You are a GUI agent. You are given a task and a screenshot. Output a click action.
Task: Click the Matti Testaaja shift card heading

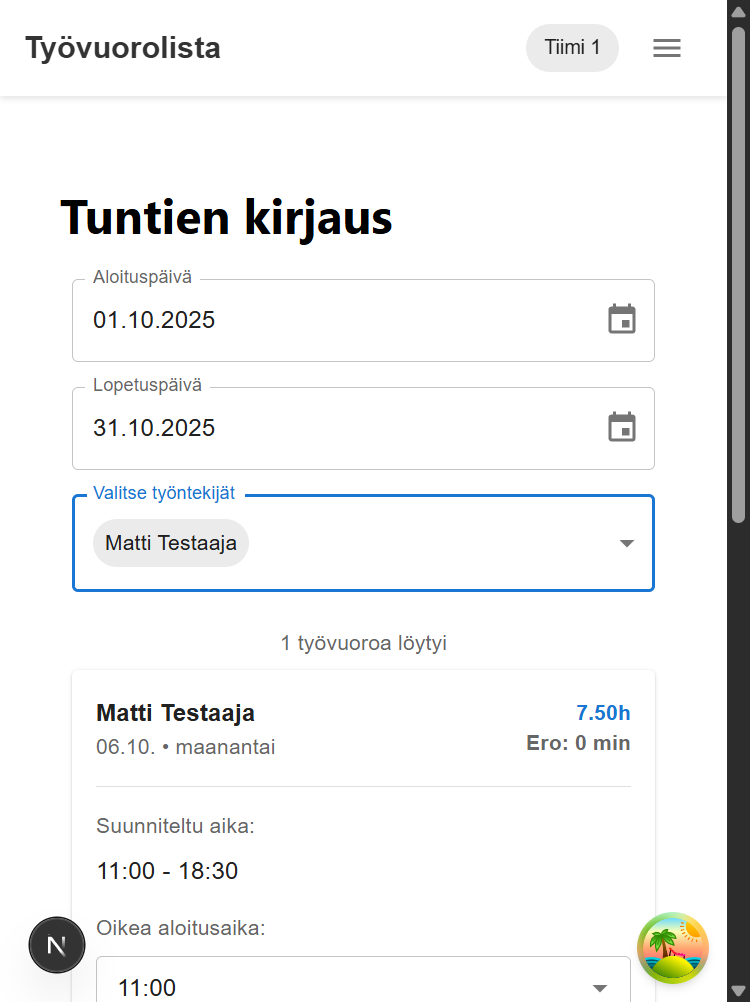[175, 713]
